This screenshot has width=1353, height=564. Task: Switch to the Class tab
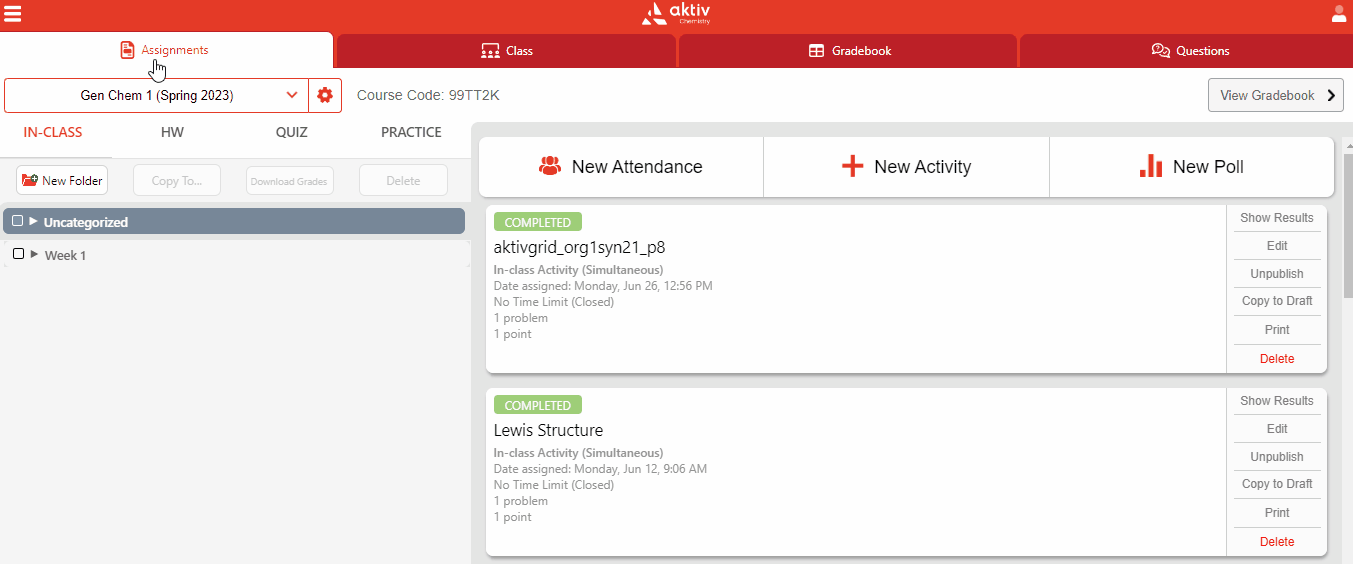pos(507,51)
